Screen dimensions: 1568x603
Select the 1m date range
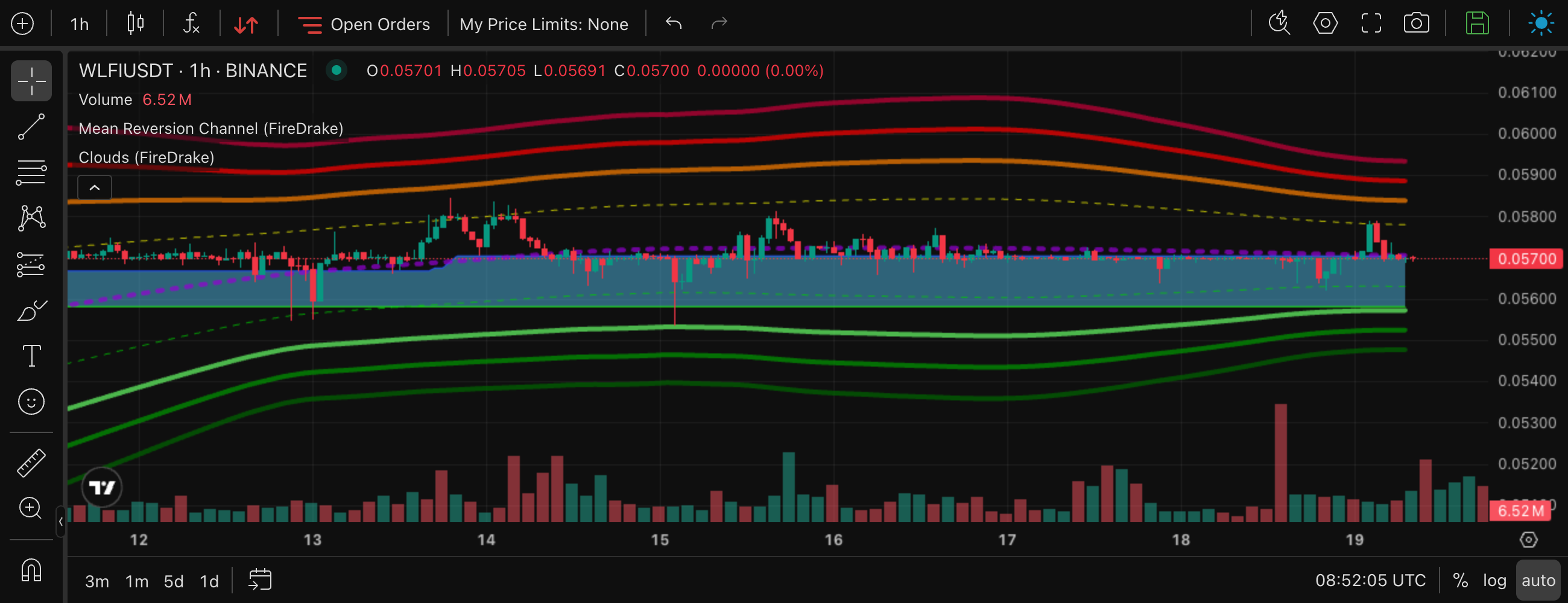137,581
